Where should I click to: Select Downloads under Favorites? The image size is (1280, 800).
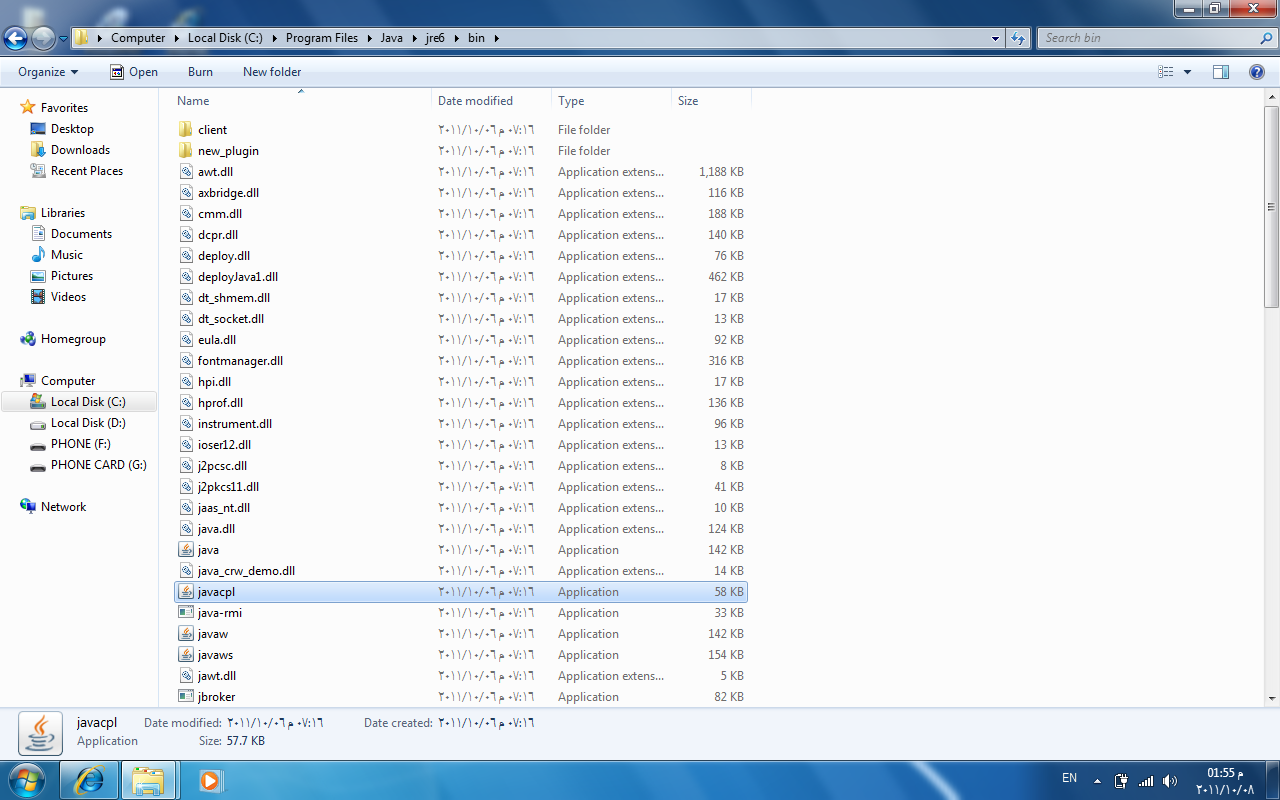coord(80,150)
